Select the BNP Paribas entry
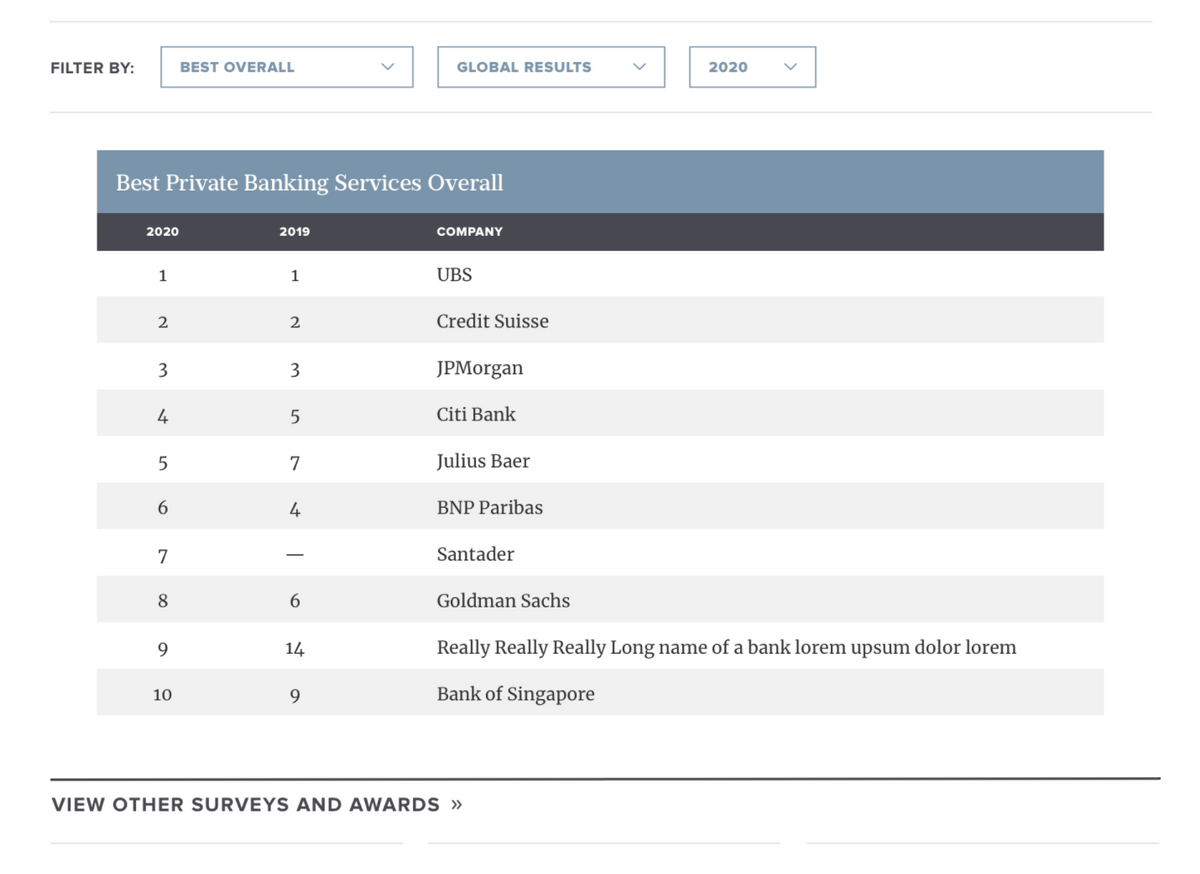 (x=490, y=507)
